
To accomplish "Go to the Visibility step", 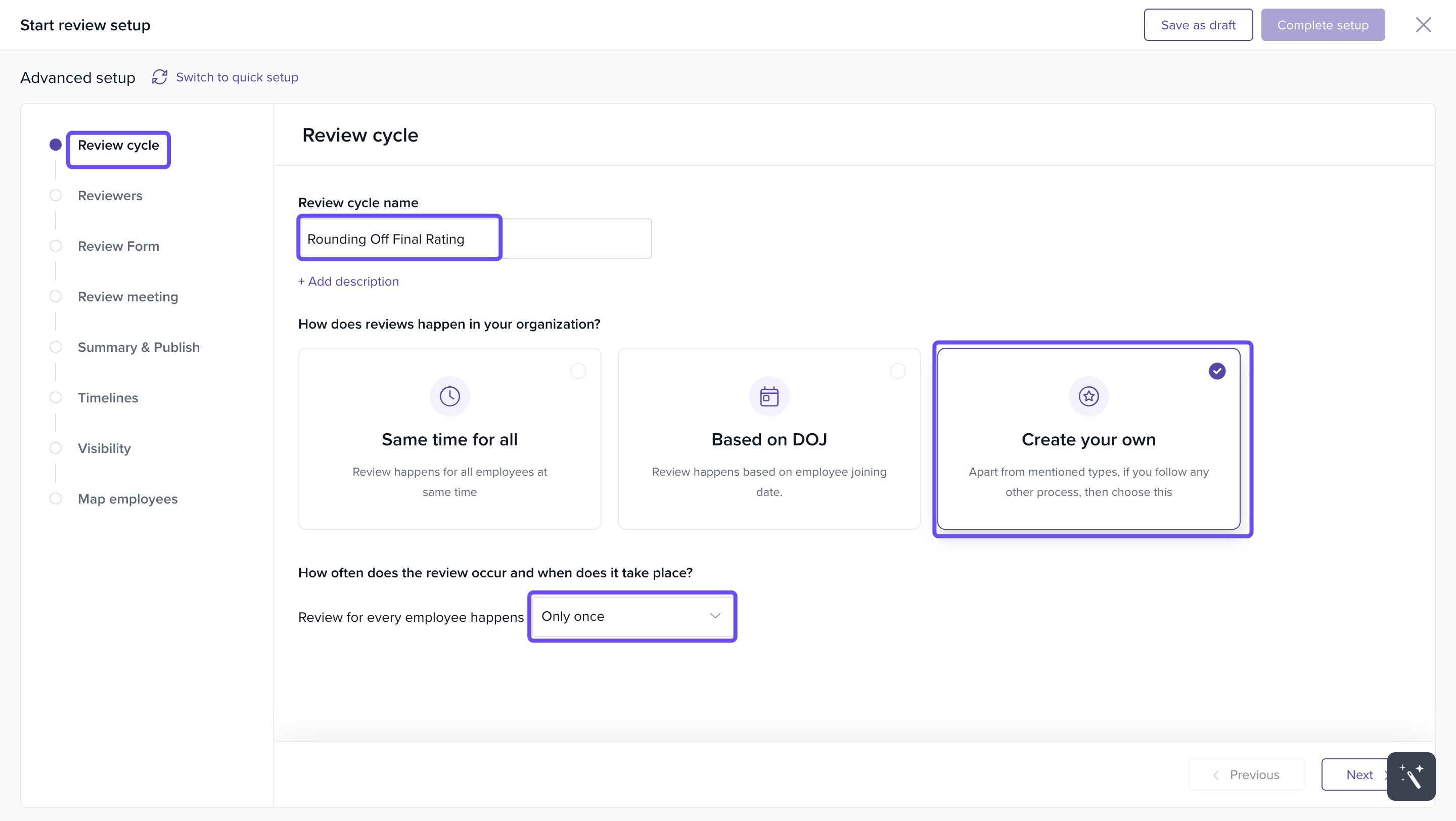I will 104,448.
